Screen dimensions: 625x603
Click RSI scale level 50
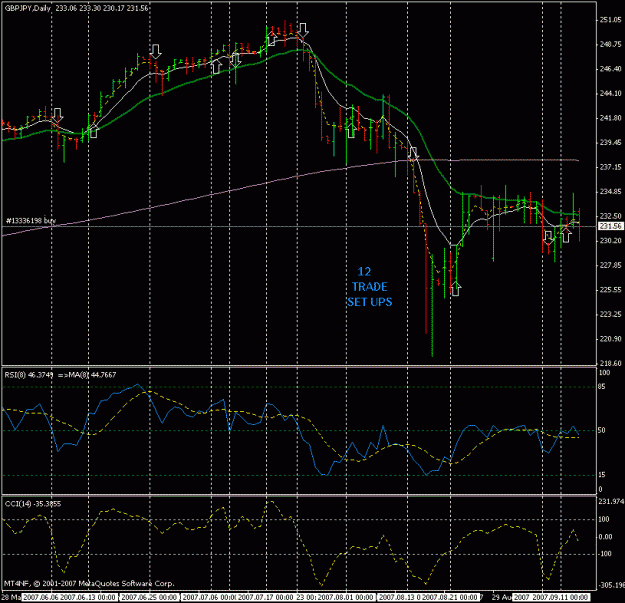602,430
